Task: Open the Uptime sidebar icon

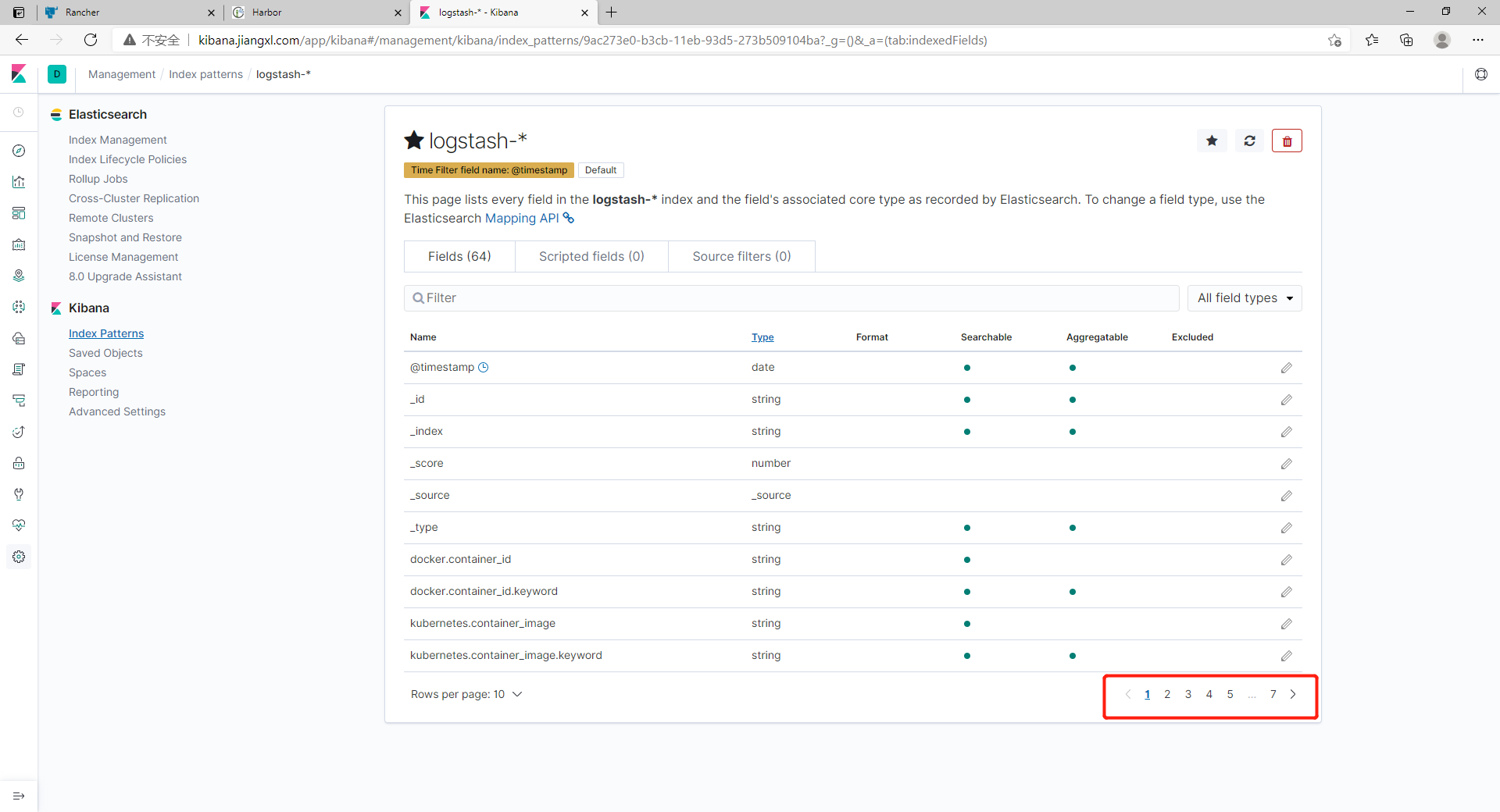Action: pyautogui.click(x=19, y=432)
